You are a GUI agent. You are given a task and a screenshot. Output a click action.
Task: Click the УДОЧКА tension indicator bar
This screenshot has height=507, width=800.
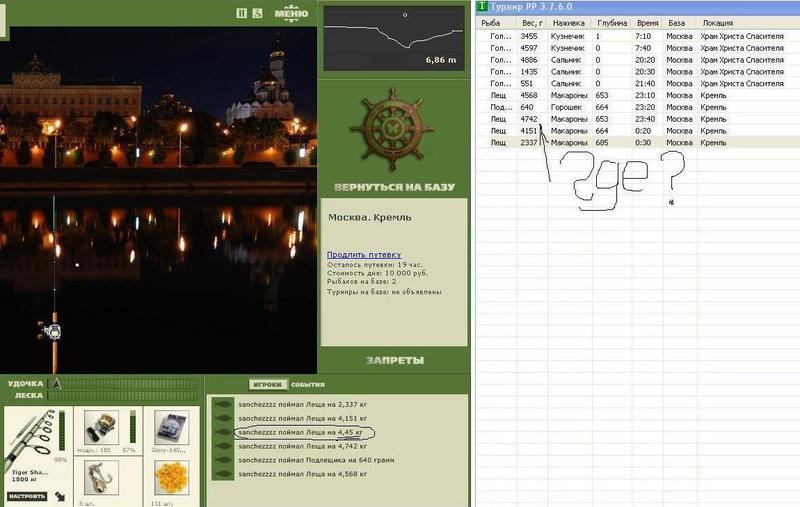(x=123, y=384)
